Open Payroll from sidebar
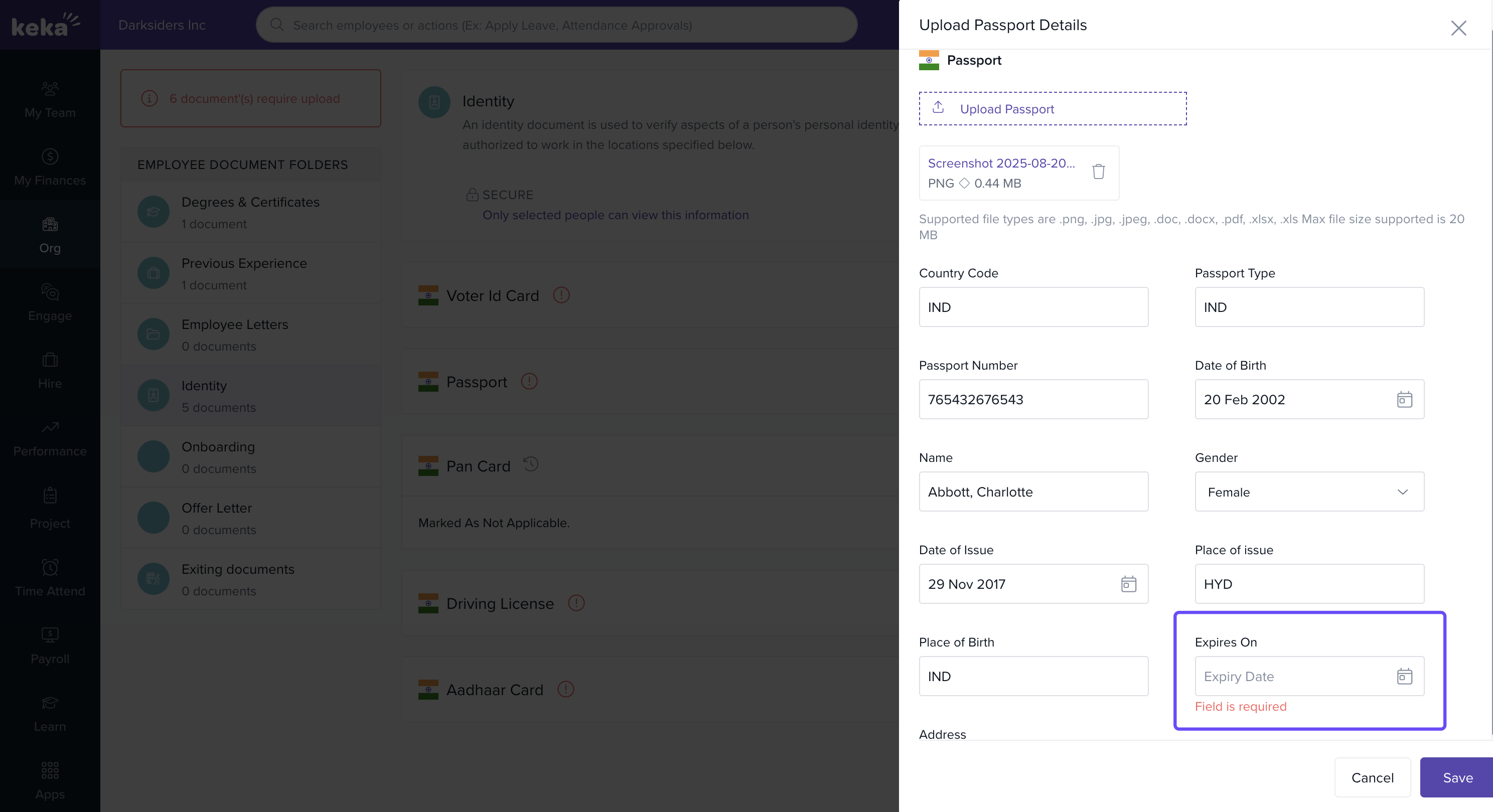This screenshot has height=812, width=1493. [x=50, y=645]
